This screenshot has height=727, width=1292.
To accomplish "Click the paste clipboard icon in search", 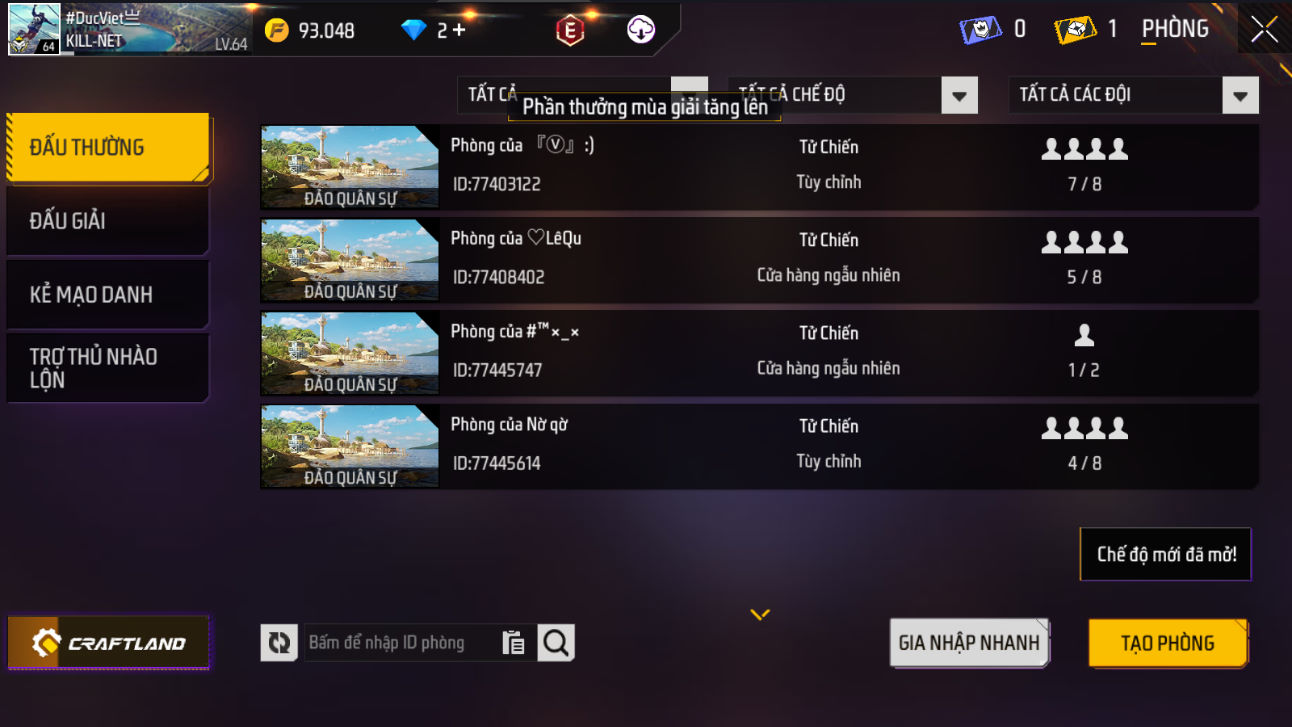I will pyautogui.click(x=513, y=643).
